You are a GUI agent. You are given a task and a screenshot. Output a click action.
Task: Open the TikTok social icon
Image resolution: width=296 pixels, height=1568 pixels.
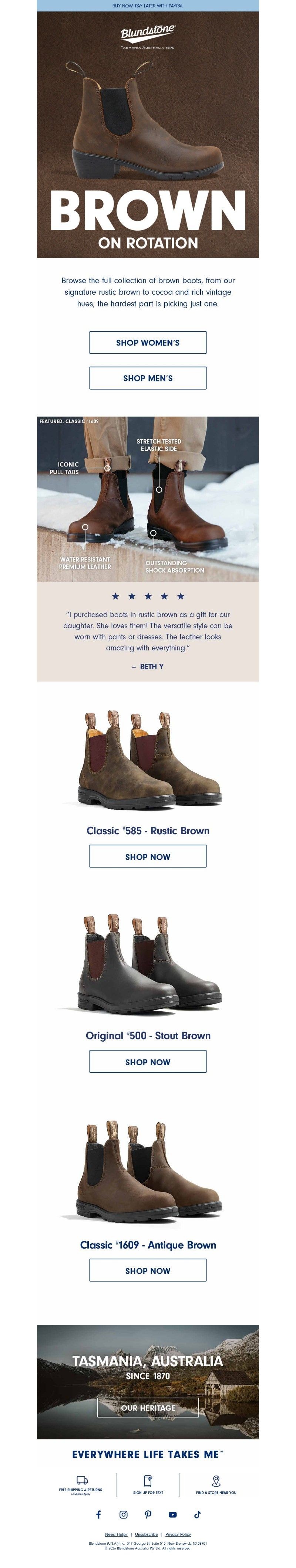coord(197,1514)
